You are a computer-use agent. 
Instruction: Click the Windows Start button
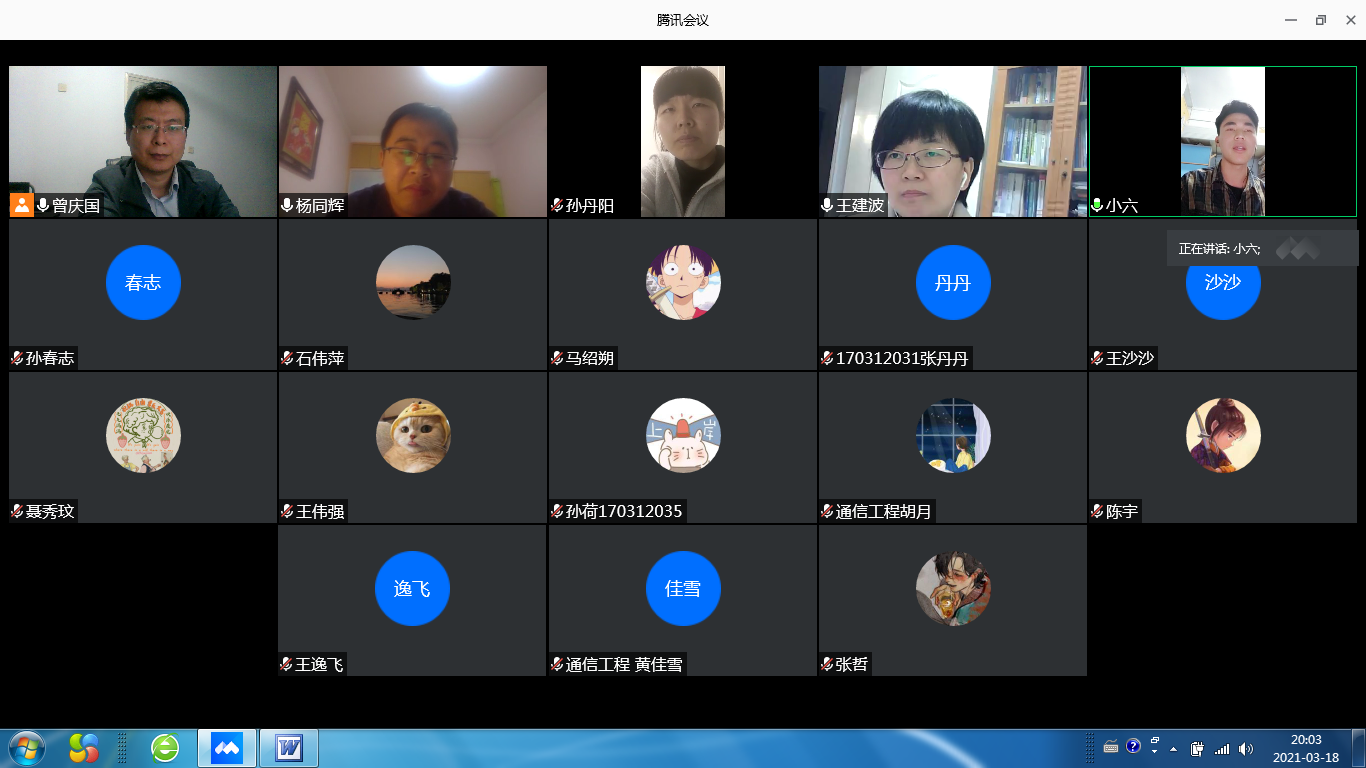pyautogui.click(x=27, y=747)
